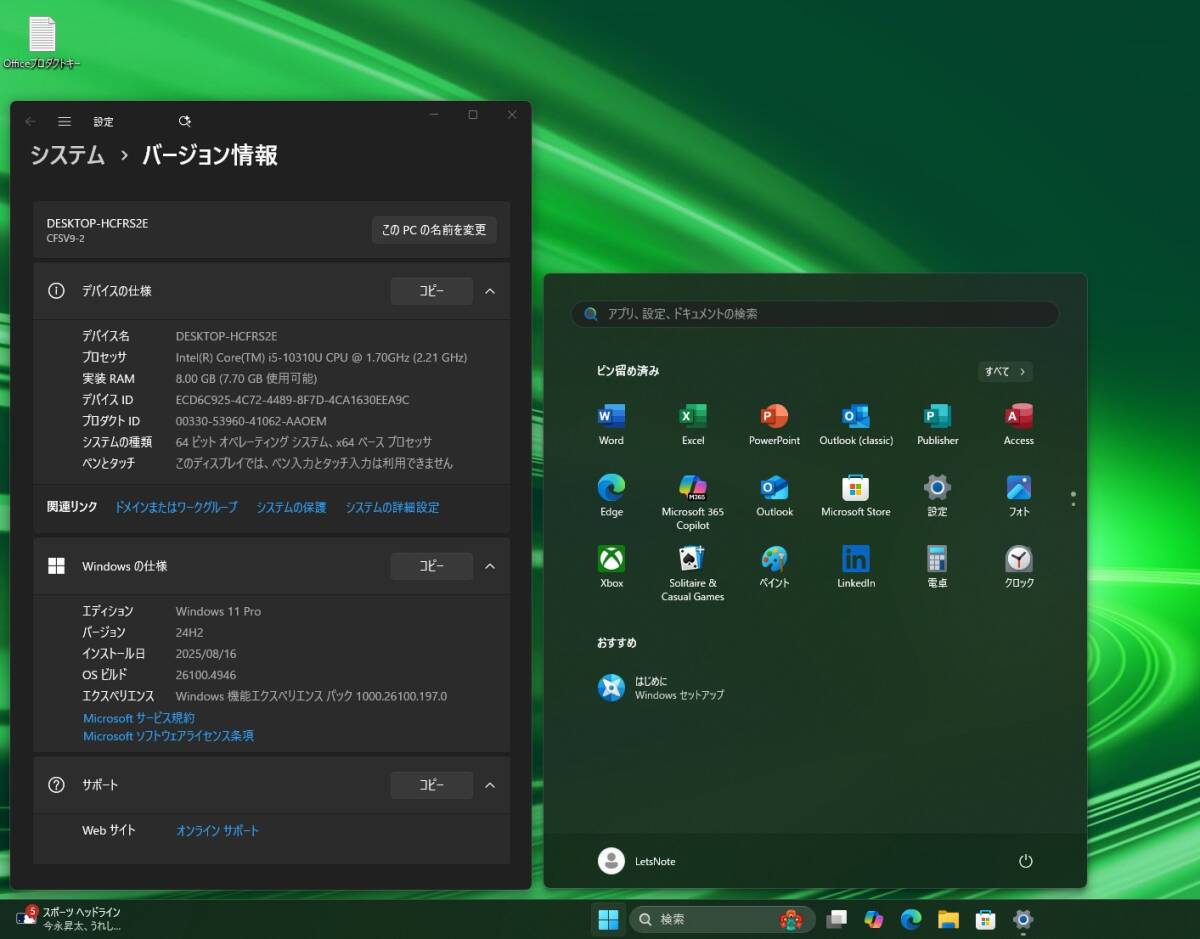Copy device specifications with コピー
The height and width of the screenshot is (939, 1200).
pos(431,291)
